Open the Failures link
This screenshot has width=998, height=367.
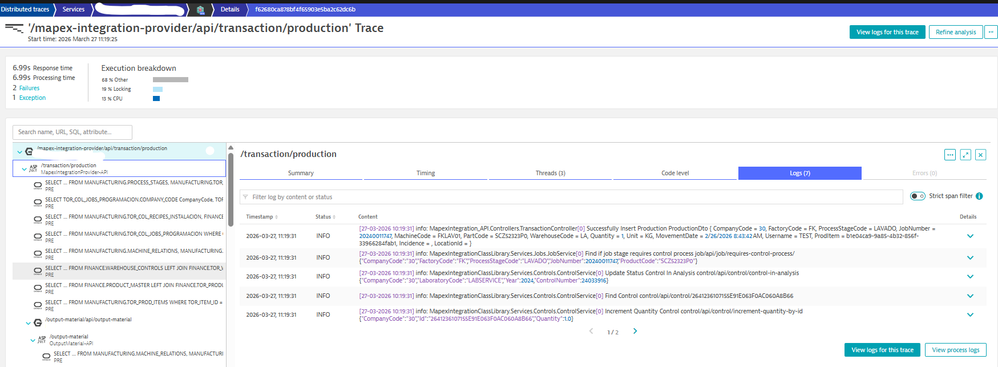30,88
